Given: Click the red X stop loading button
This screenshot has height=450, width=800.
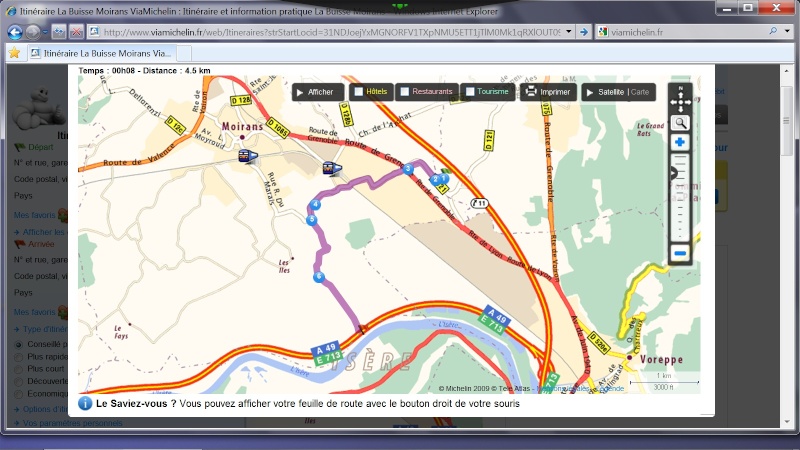Looking at the screenshot, I should 76,32.
